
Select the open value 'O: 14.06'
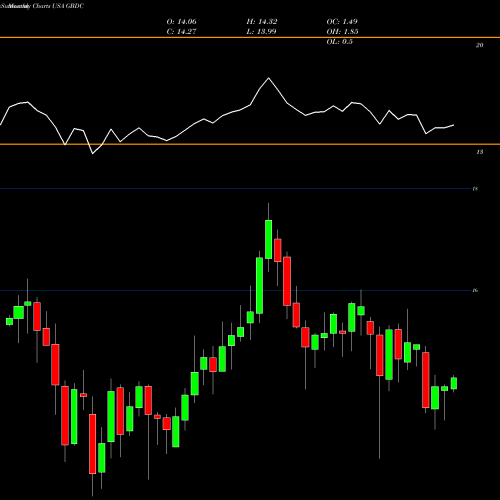coord(182,22)
